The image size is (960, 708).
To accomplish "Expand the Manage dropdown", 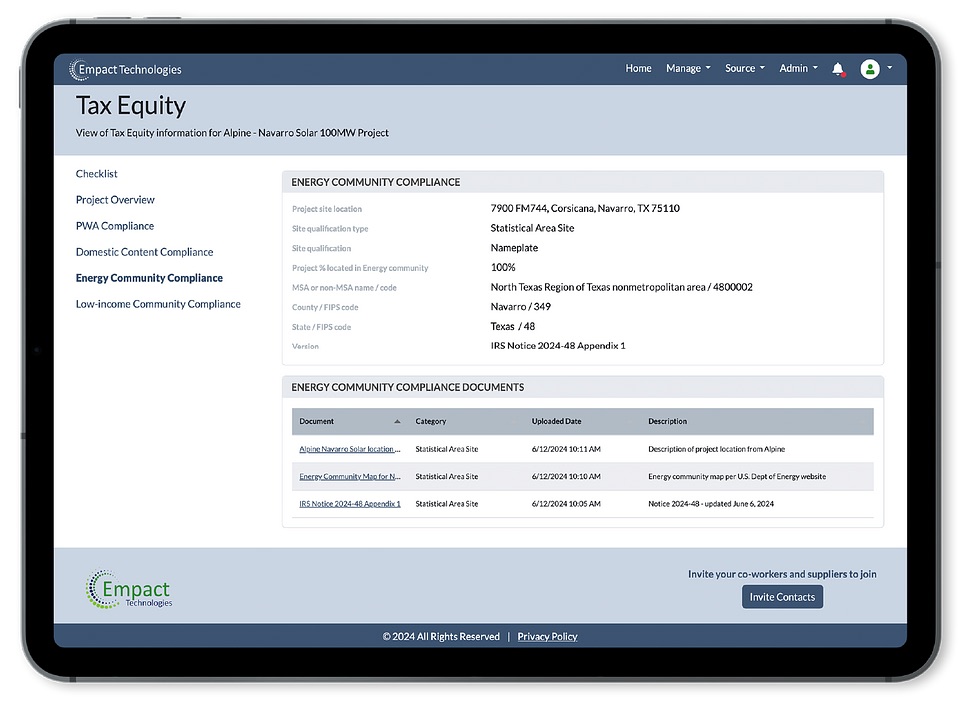I will (687, 68).
